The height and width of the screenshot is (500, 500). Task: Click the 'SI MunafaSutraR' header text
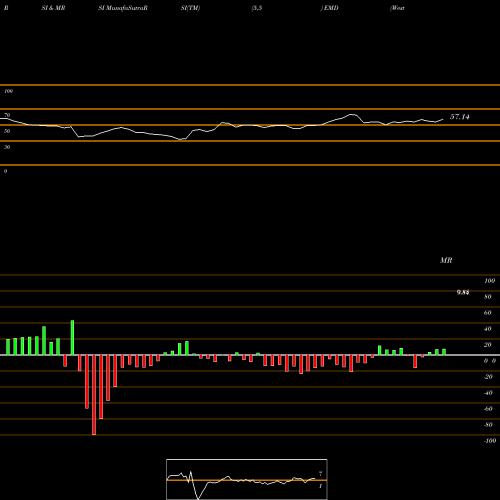[123, 8]
